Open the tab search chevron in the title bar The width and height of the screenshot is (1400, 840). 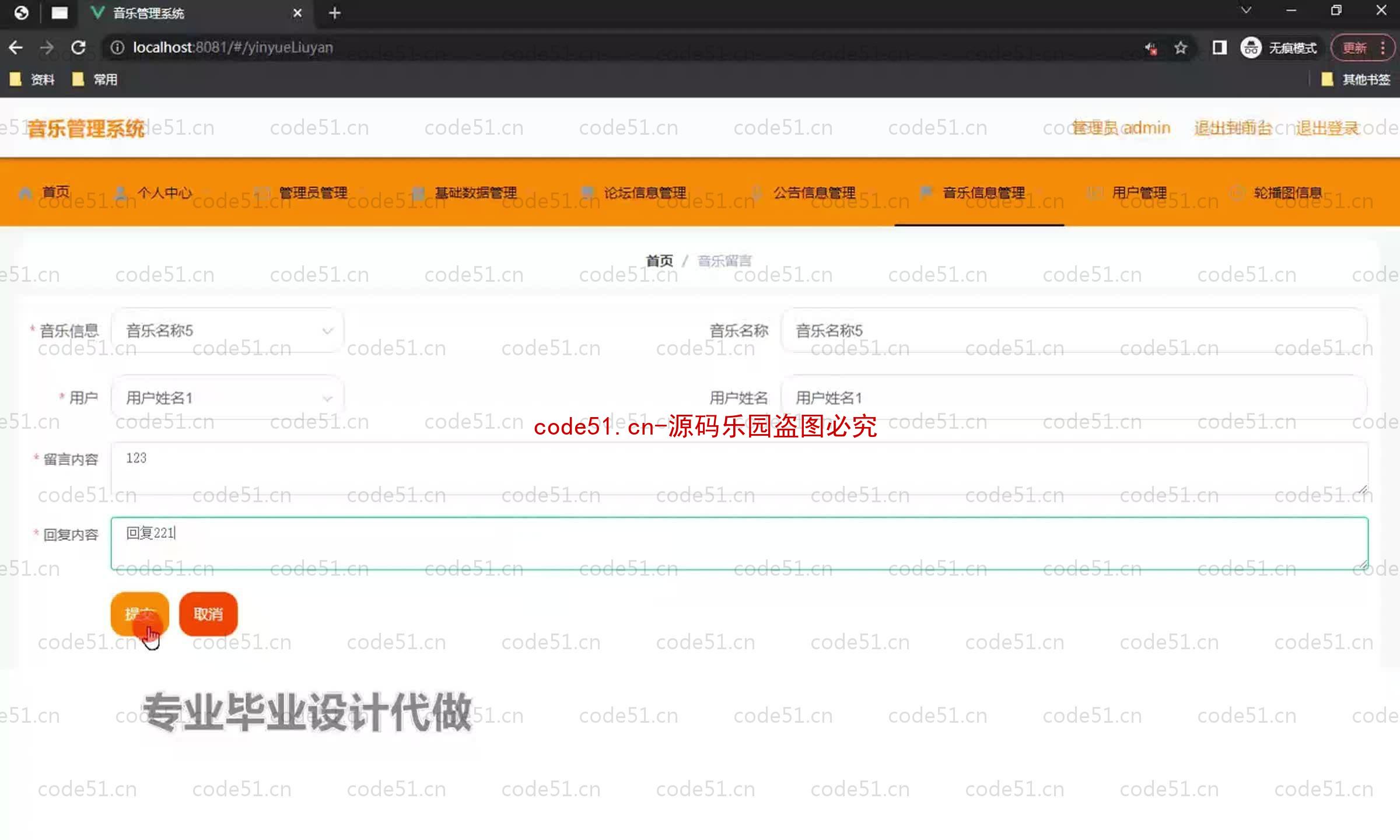pyautogui.click(x=1246, y=10)
